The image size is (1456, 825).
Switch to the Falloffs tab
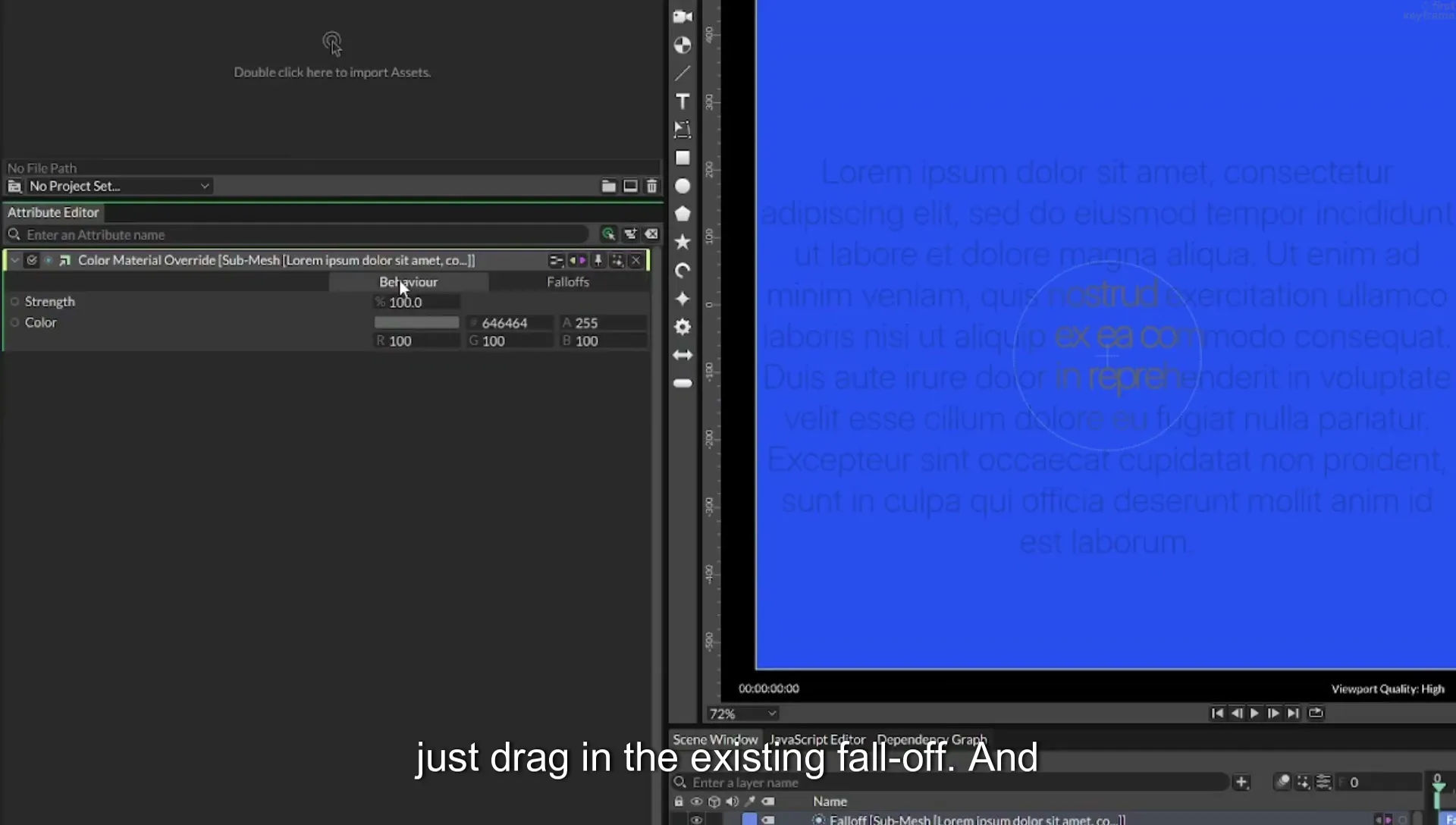click(x=568, y=282)
